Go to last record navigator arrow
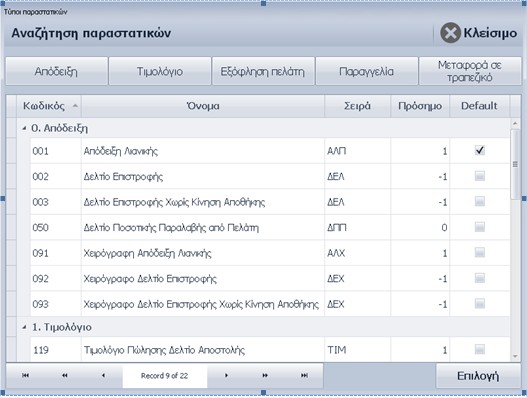Screen dimensions: 527x398 point(304,375)
